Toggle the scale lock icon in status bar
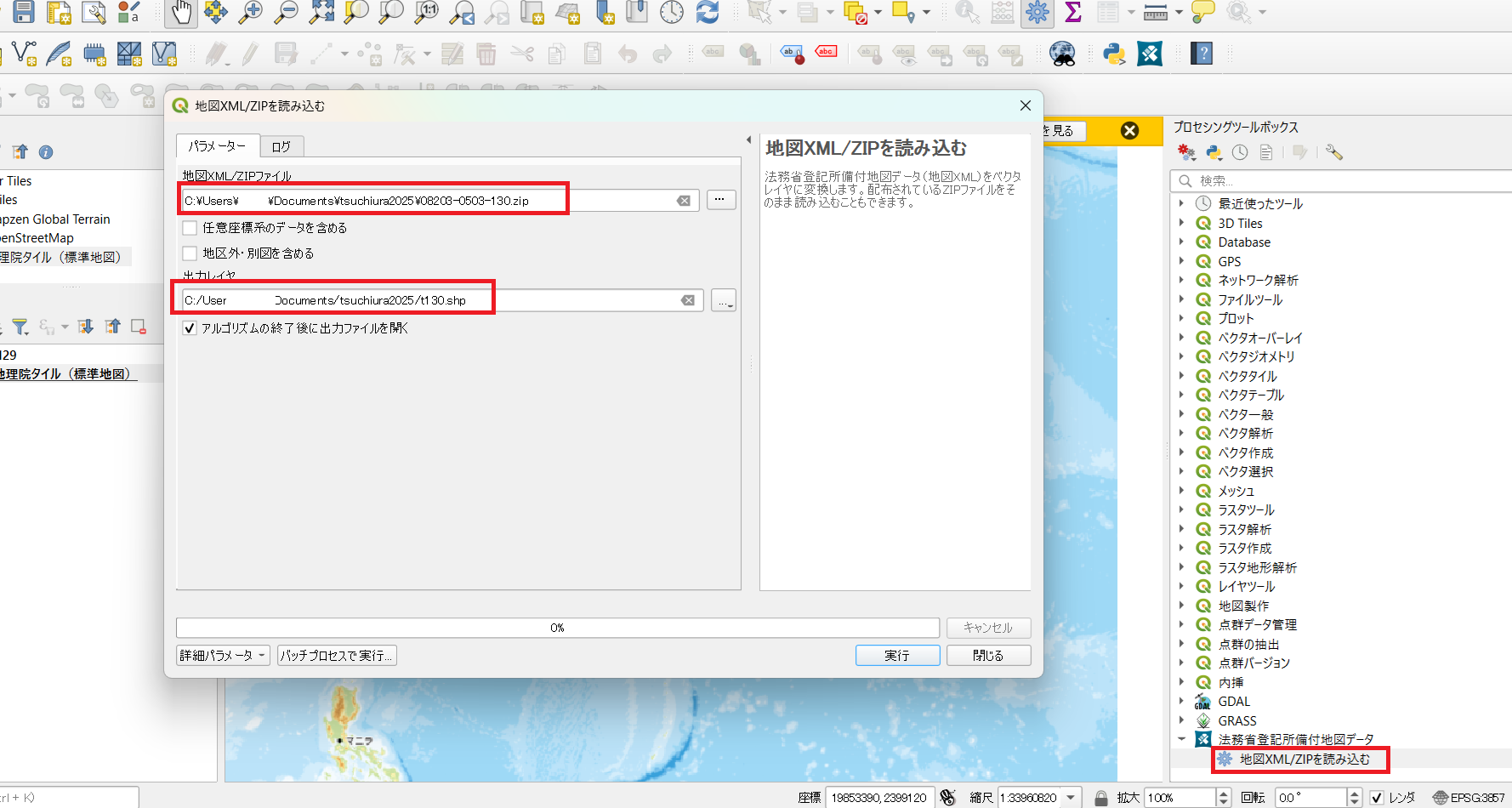1512x808 pixels. point(1101,798)
